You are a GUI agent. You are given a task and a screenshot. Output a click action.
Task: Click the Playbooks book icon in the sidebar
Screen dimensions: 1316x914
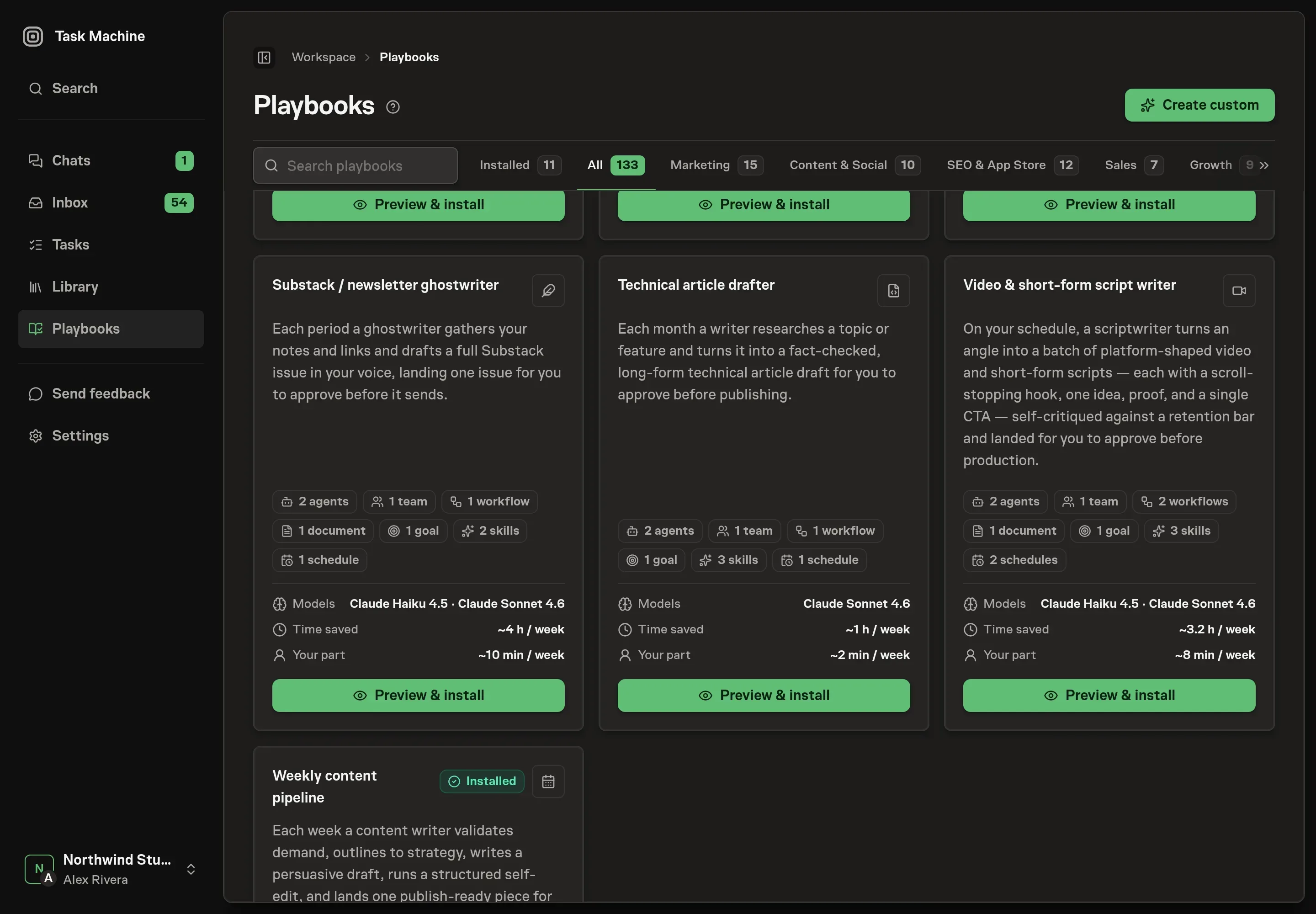pos(36,329)
